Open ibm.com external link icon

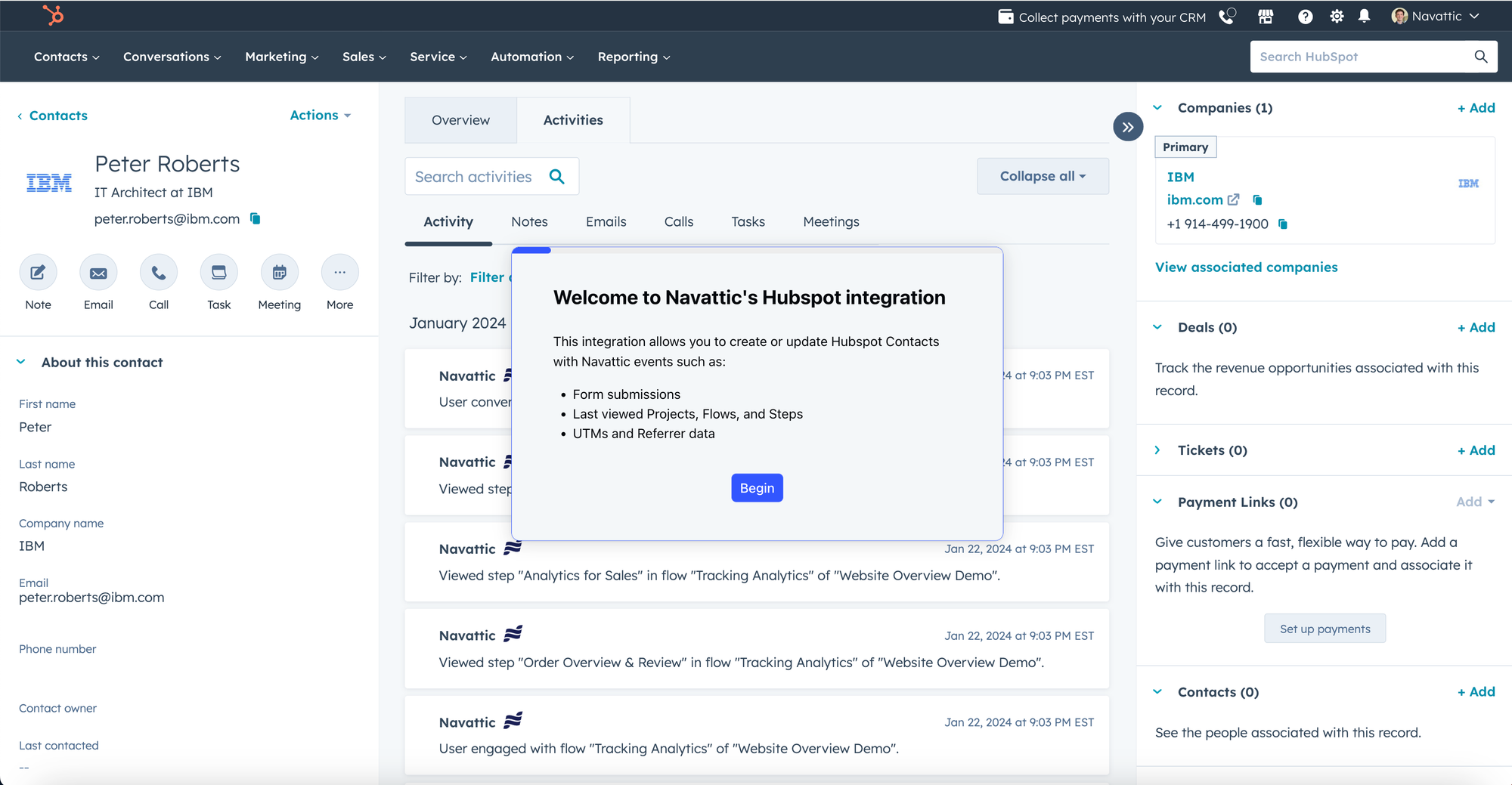[1233, 199]
